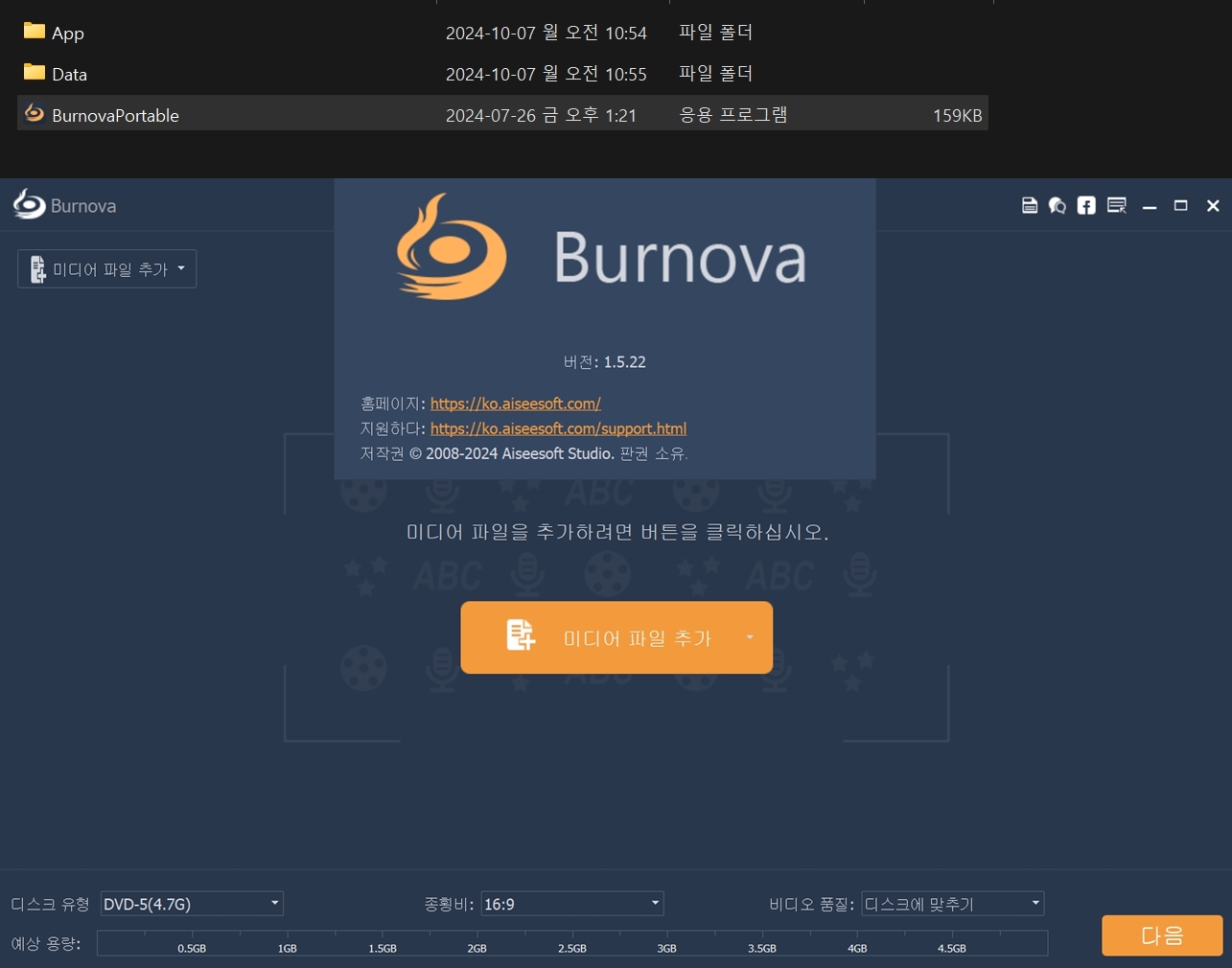Open the homepage link ko.aiseesoft.com
The height and width of the screenshot is (968, 1232).
(516, 403)
